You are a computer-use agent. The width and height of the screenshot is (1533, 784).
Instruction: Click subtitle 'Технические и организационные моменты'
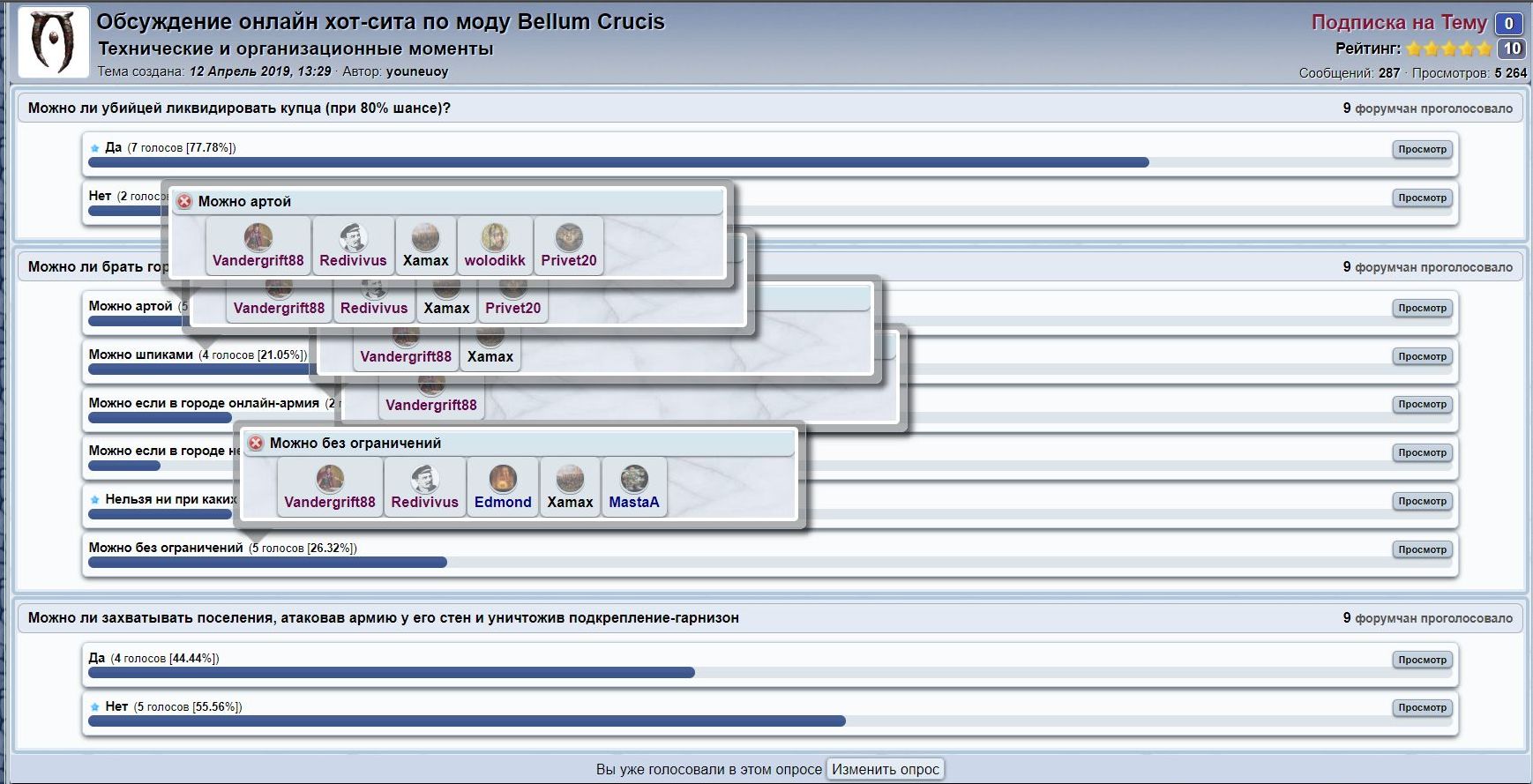[295, 49]
